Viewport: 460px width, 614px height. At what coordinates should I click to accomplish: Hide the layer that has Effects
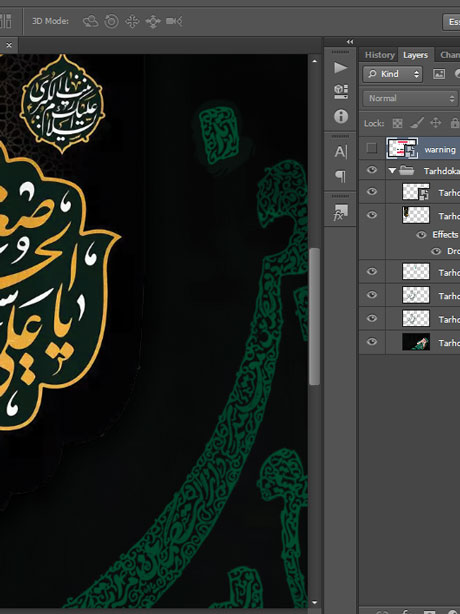[372, 215]
